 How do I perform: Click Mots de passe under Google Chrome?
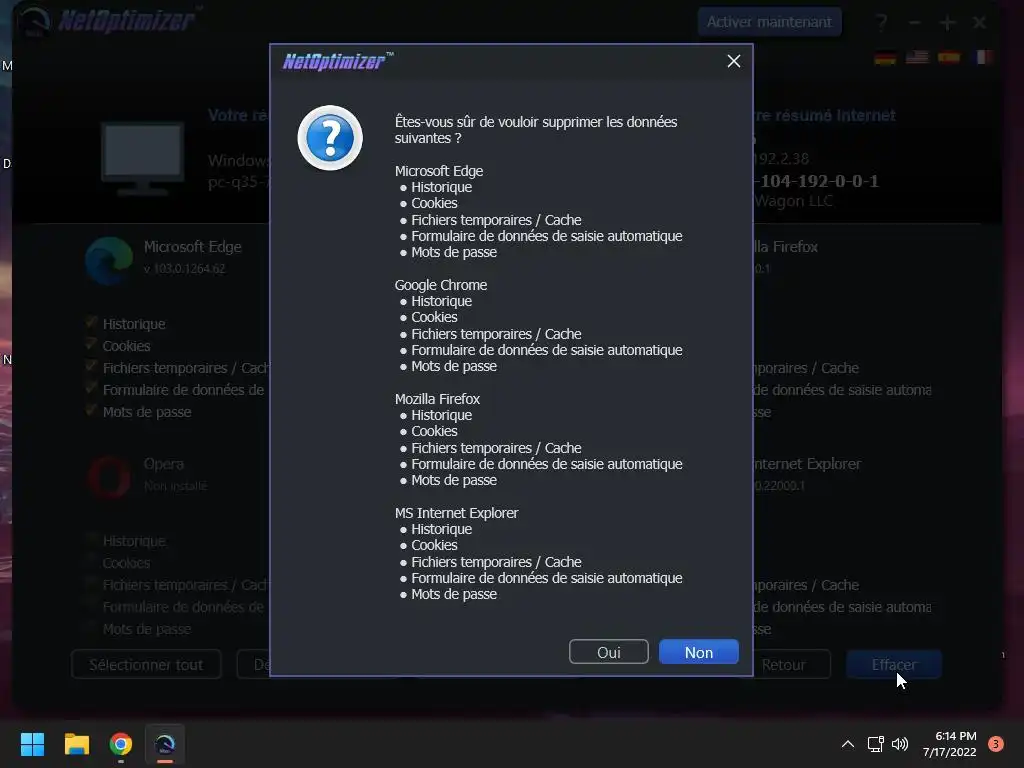point(454,366)
